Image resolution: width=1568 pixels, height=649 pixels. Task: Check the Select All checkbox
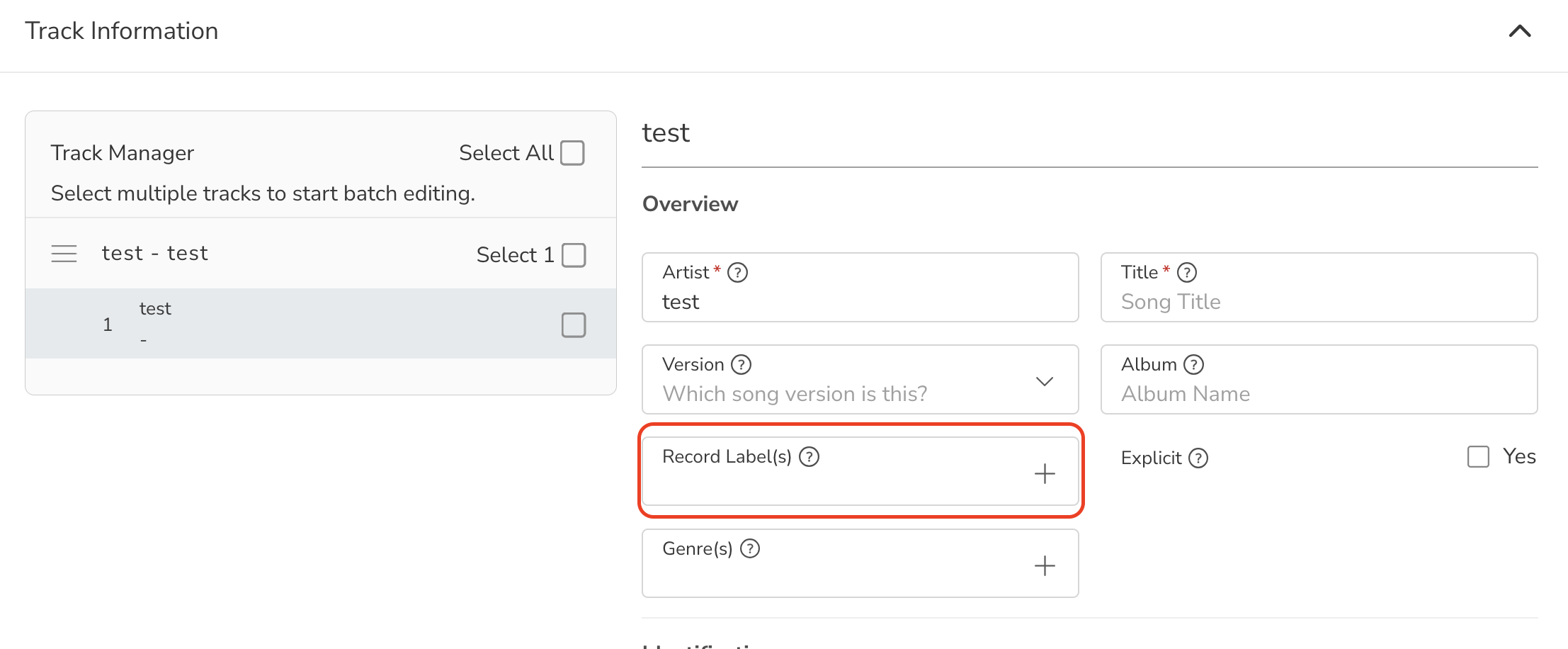pyautogui.click(x=572, y=153)
